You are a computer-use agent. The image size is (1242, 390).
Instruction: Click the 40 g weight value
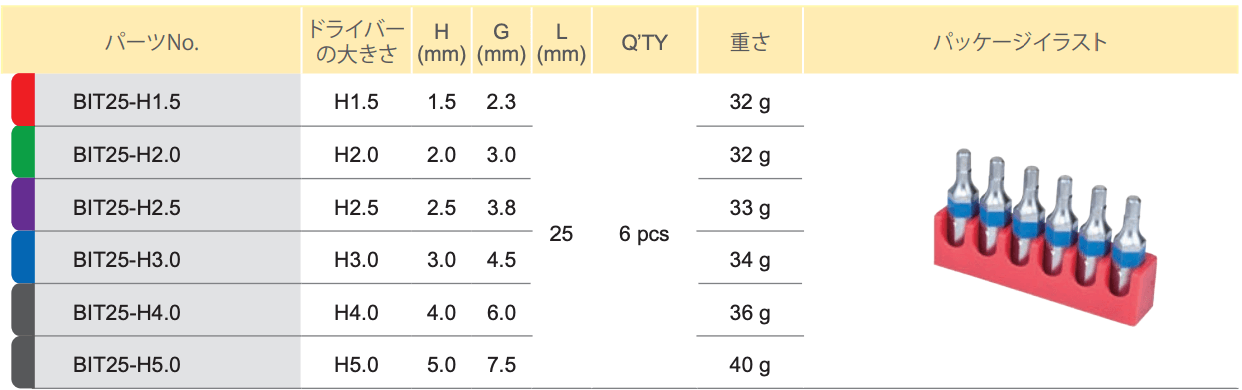(750, 366)
